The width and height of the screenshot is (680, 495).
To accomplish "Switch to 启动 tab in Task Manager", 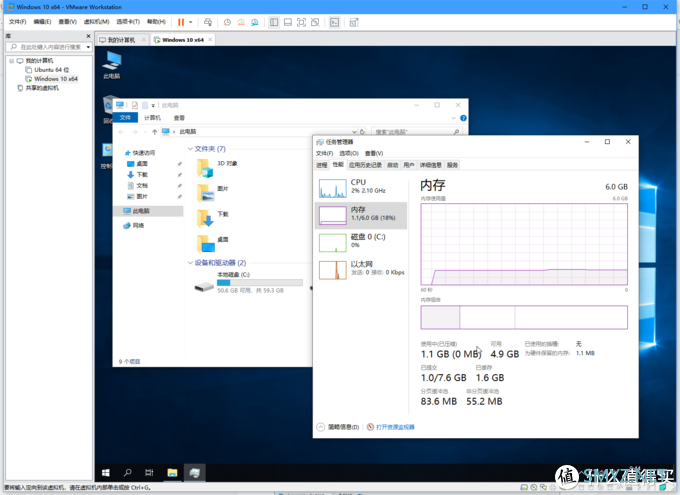I will [392, 165].
